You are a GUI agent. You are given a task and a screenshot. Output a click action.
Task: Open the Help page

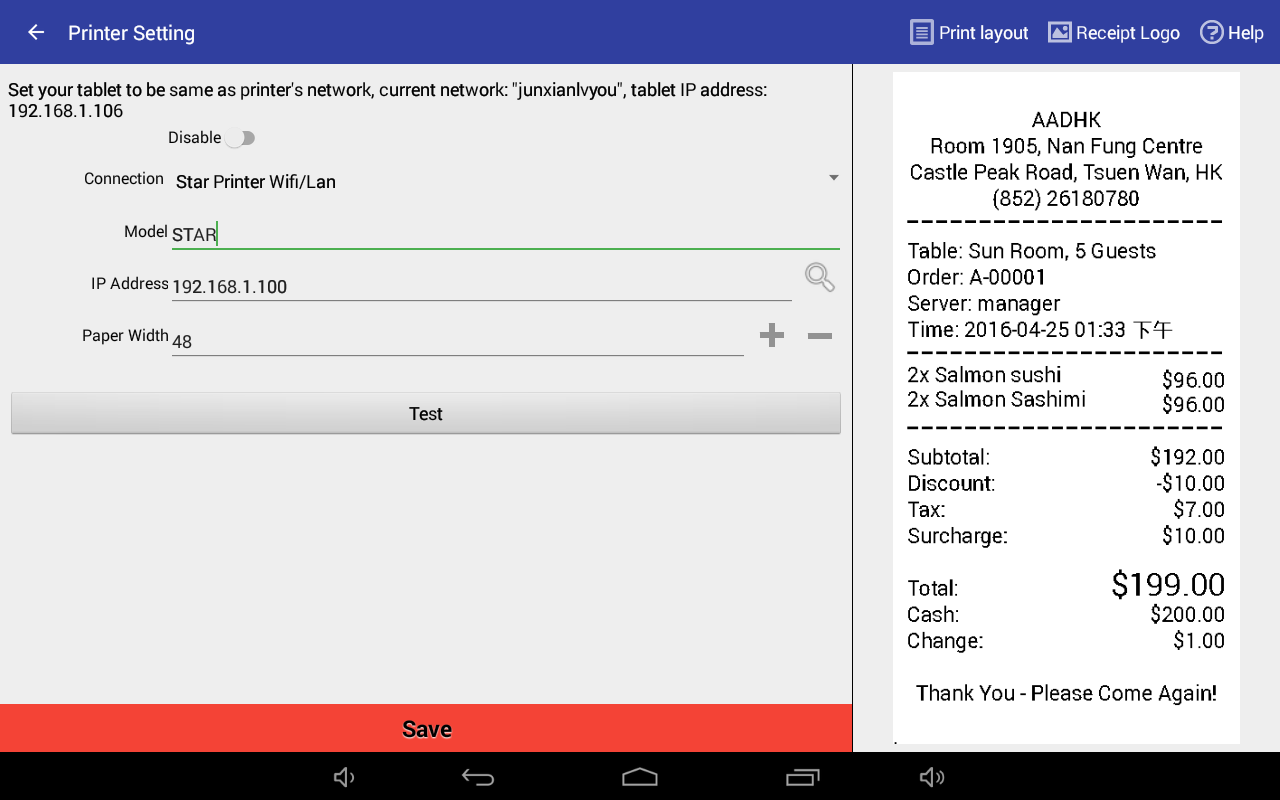click(1232, 33)
